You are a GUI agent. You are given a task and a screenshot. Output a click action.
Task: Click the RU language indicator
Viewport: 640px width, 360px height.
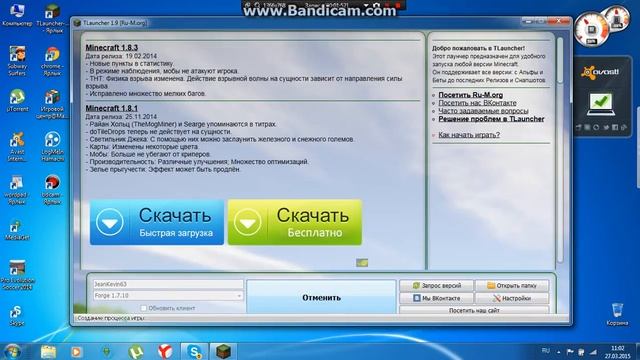(x=546, y=351)
